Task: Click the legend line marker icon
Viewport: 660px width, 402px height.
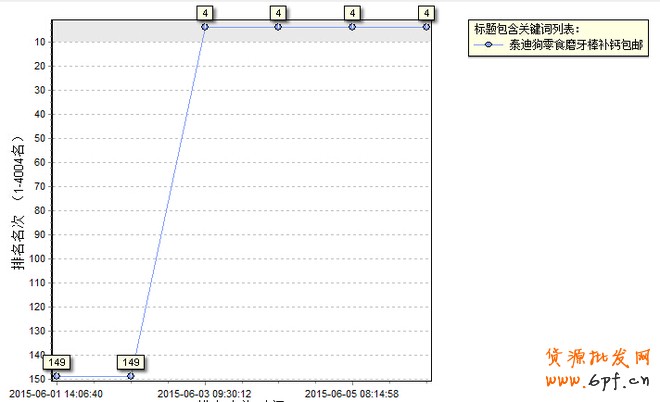Action: coord(489,45)
